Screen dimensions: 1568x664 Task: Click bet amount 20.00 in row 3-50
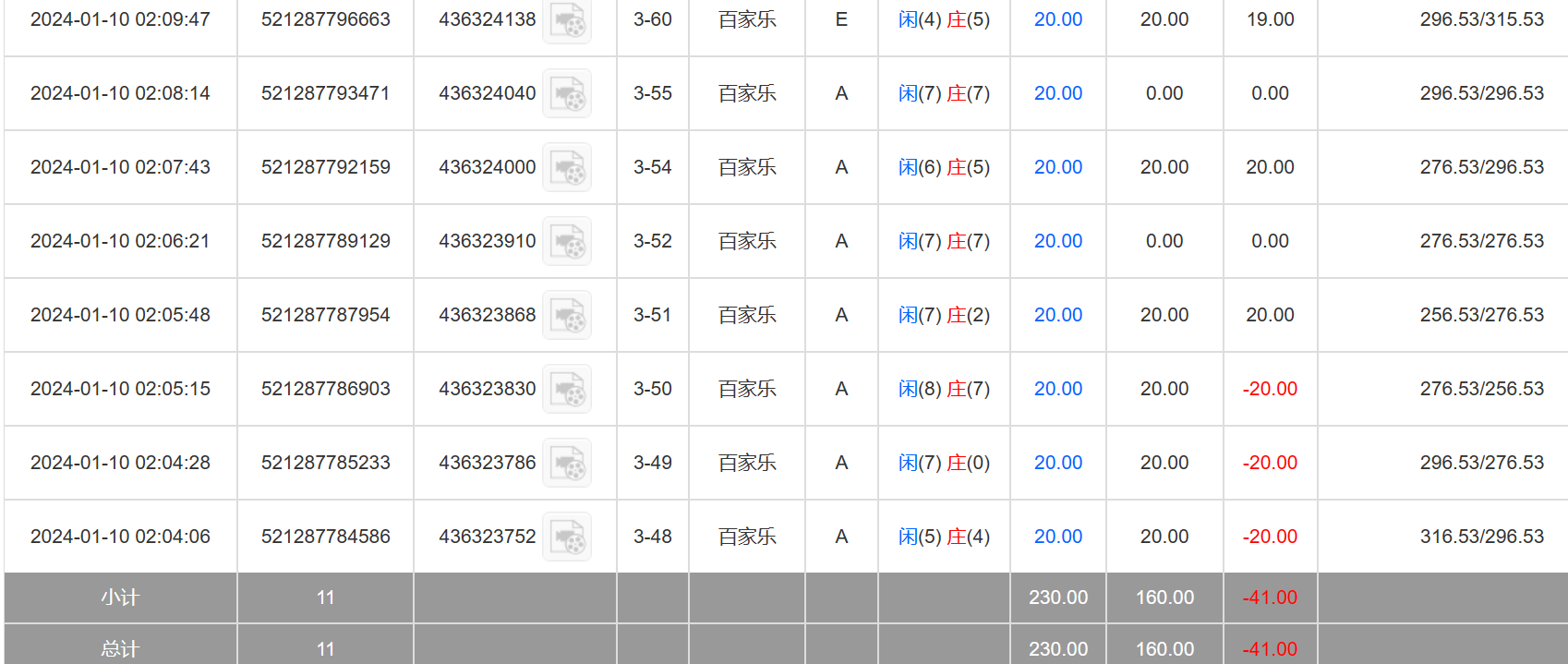click(1058, 389)
